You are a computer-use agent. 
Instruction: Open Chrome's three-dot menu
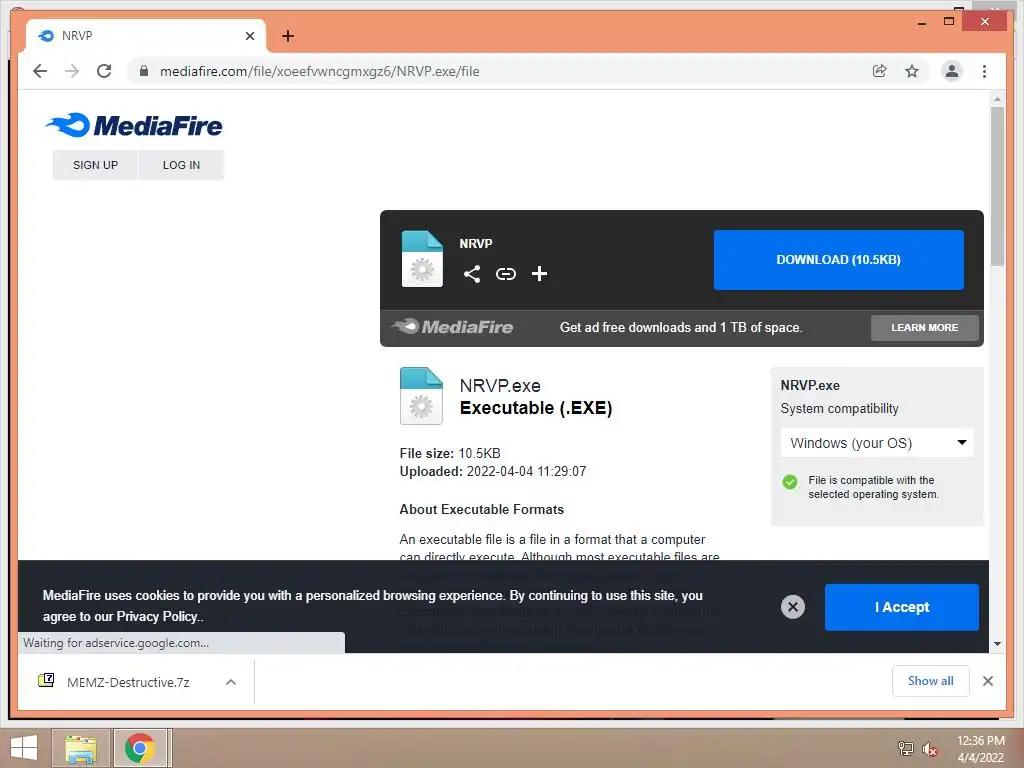pyautogui.click(x=984, y=71)
